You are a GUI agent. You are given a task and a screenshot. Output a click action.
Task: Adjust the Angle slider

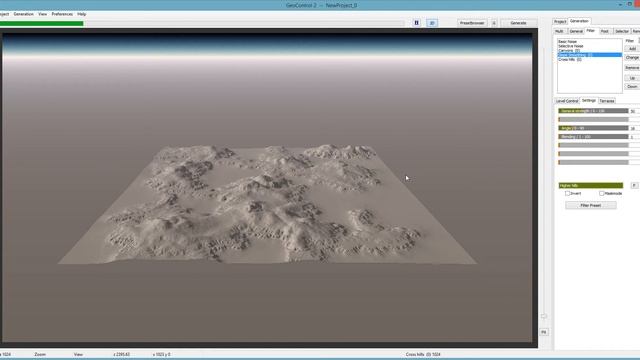593,128
